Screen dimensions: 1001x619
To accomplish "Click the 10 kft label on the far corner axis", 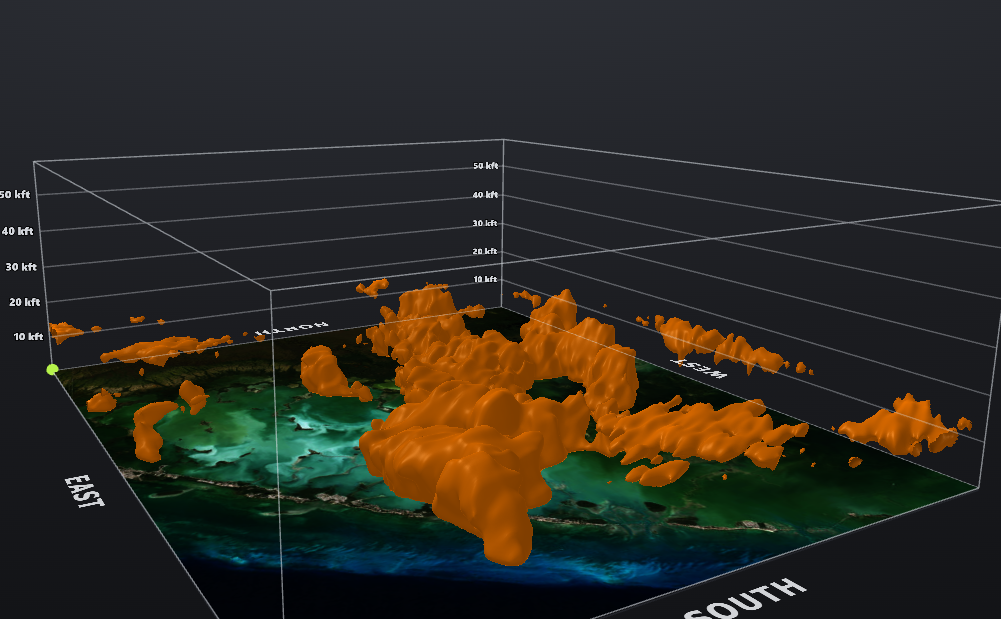I will tap(485, 280).
